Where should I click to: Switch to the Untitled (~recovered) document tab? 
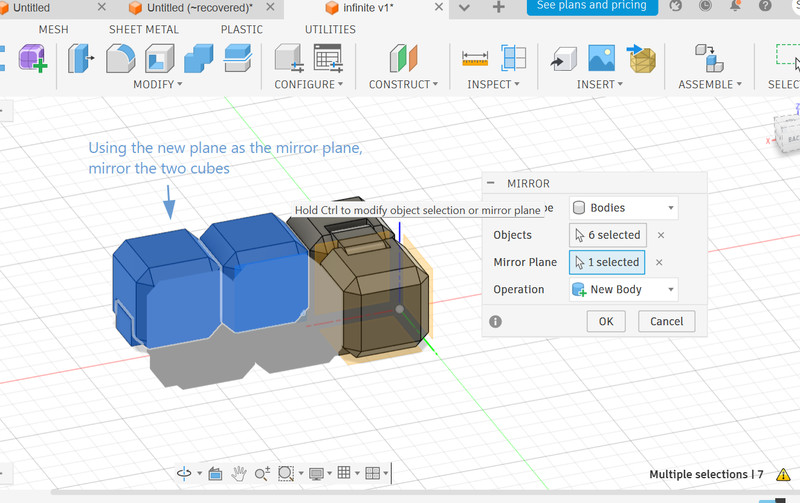[198, 8]
